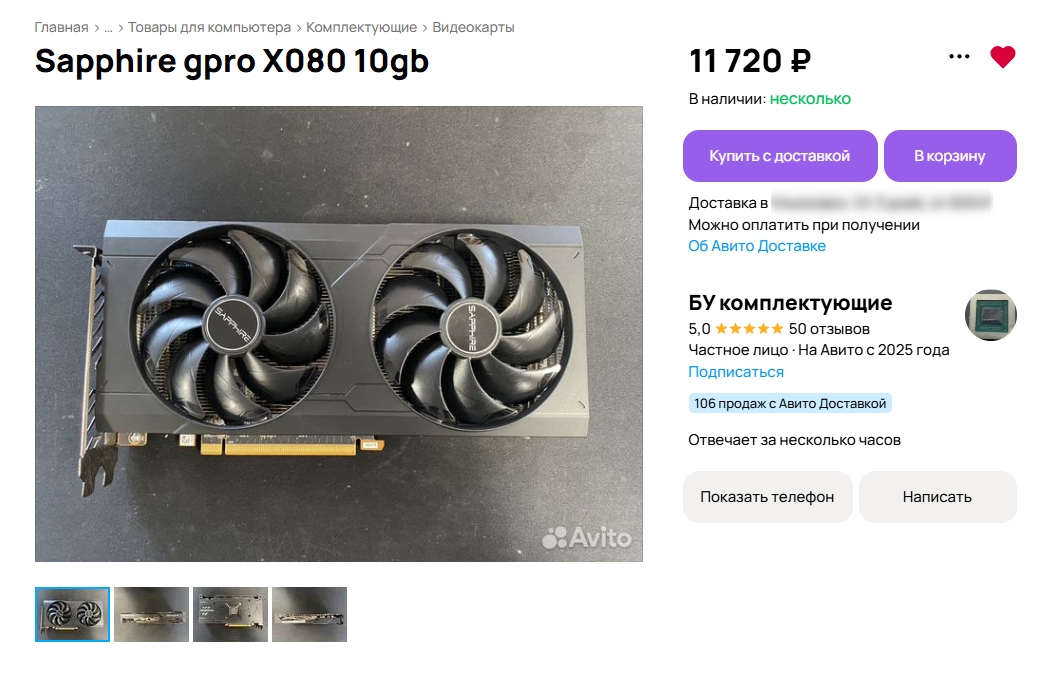Follow seller via Подписаться link
Screen dimensions: 1063x687
tap(736, 372)
